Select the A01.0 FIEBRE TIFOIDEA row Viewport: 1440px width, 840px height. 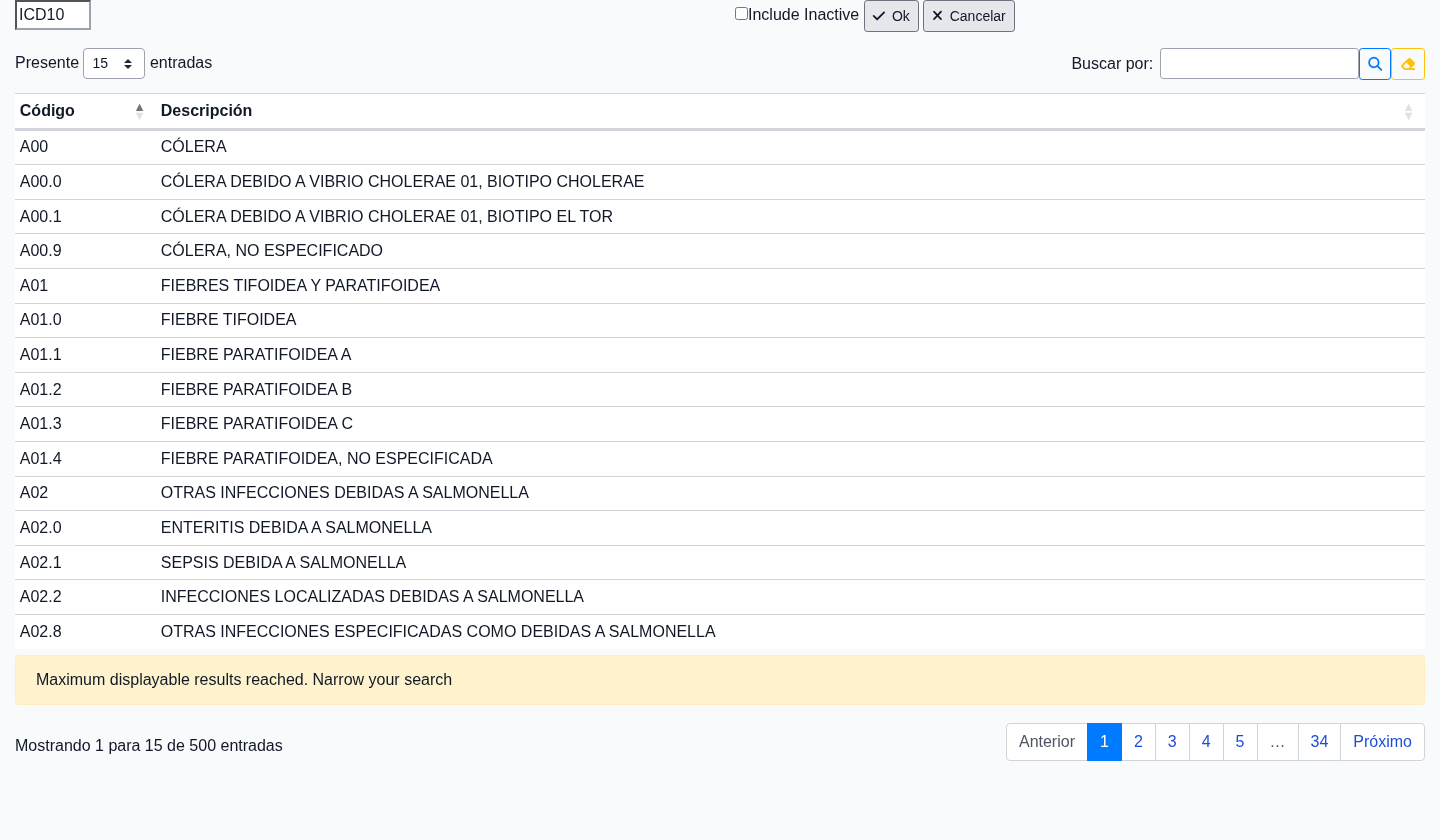tap(228, 320)
